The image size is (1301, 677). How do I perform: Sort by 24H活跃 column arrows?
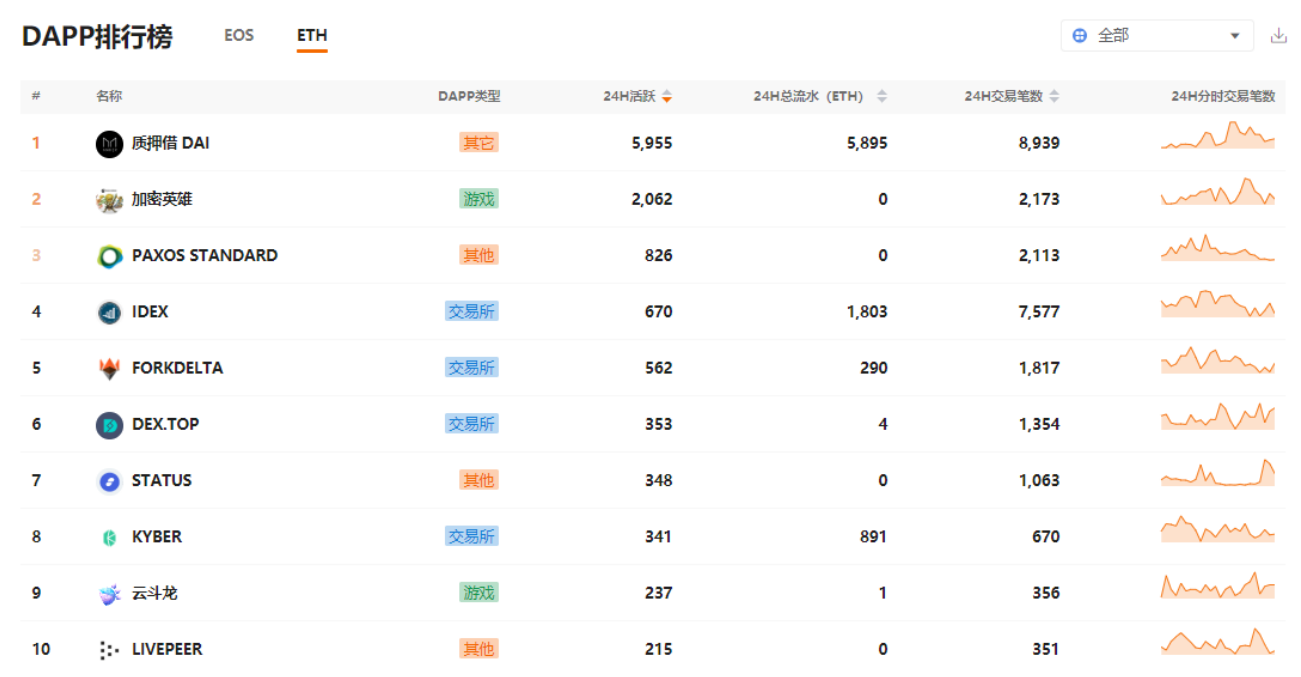pos(667,96)
